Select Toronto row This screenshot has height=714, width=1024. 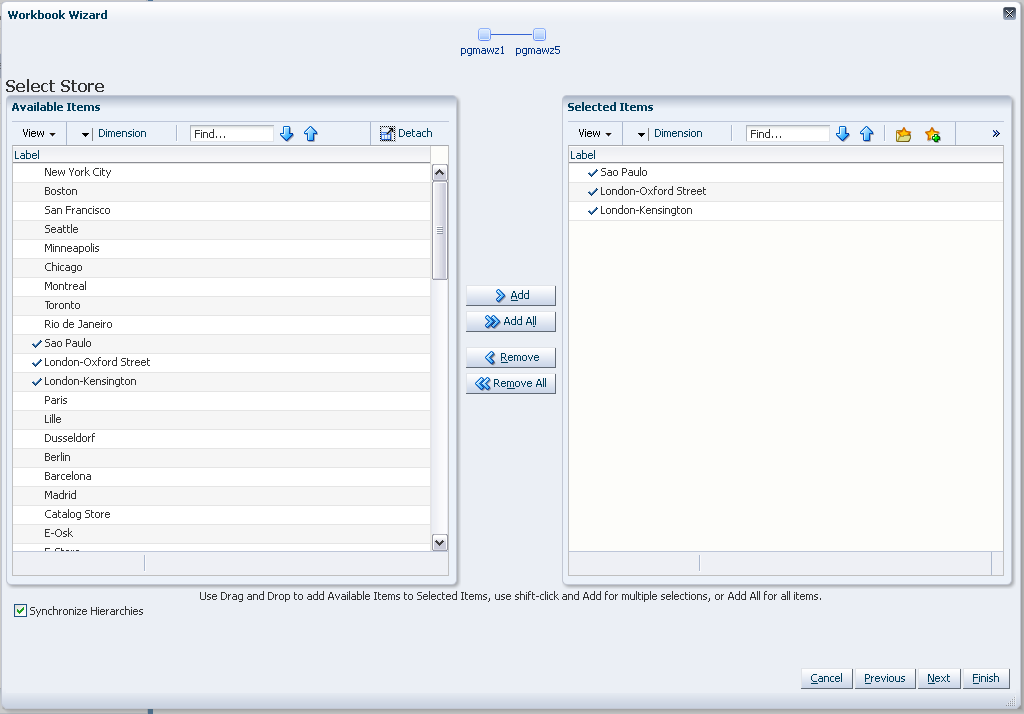click(x=221, y=305)
